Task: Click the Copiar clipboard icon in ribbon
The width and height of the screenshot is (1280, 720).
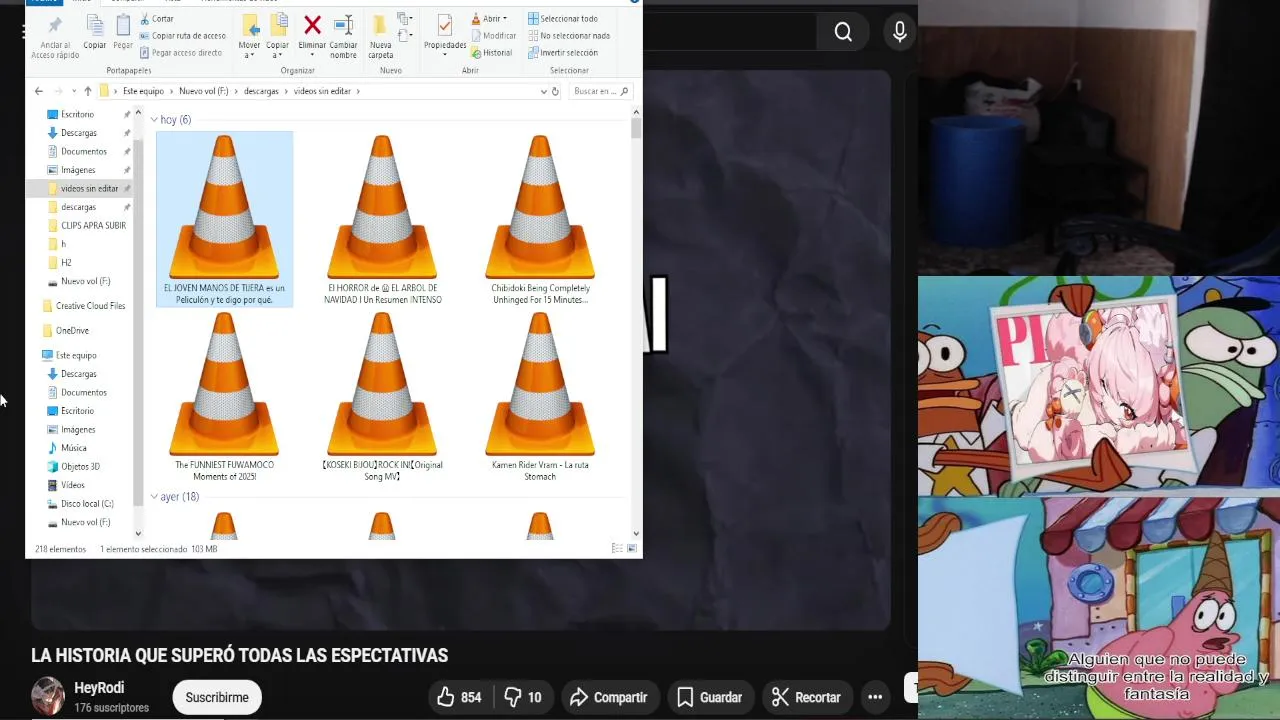Action: coord(95,26)
